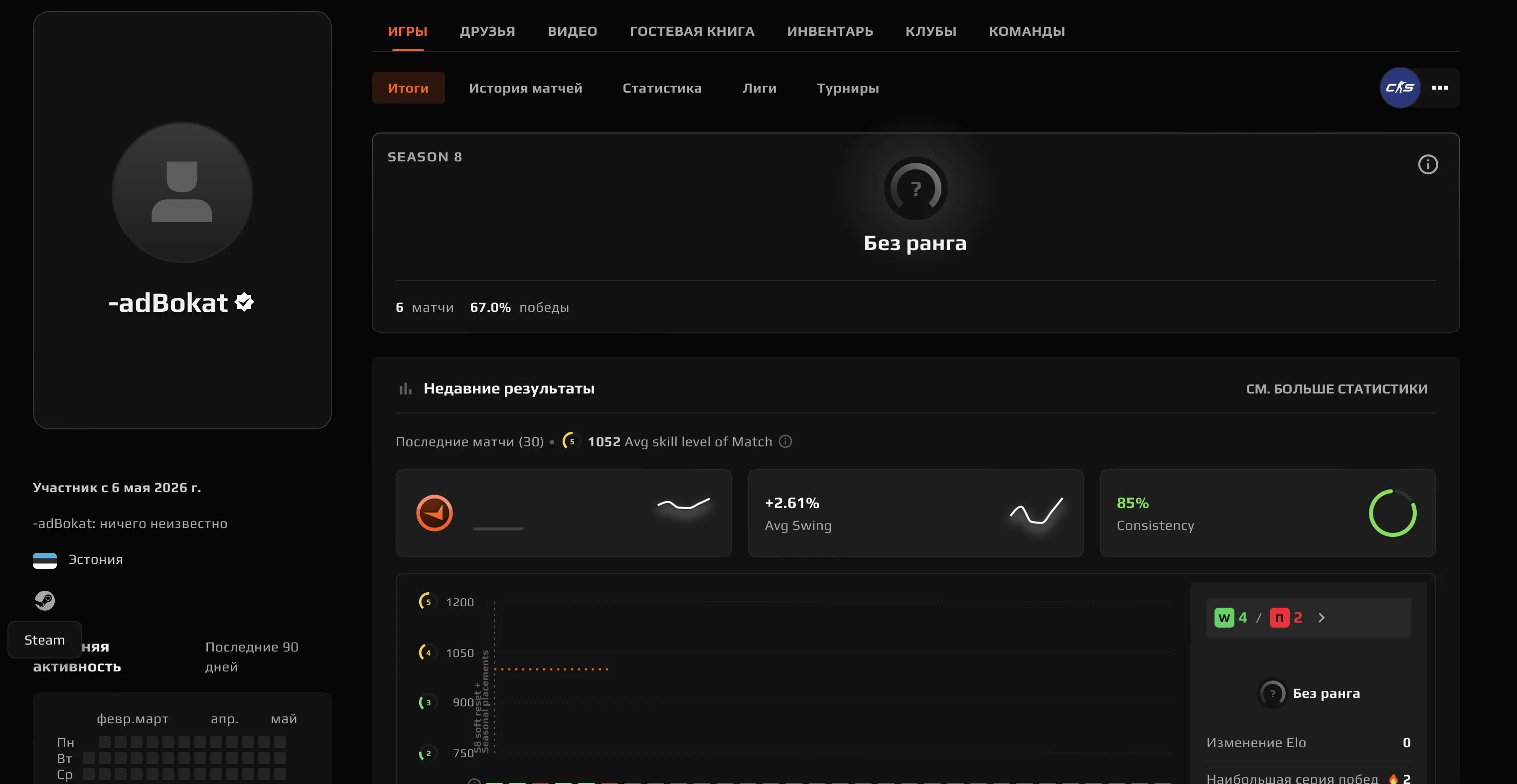The image size is (1517, 784).
Task: Open the Статистика sub-tab
Action: [x=662, y=88]
